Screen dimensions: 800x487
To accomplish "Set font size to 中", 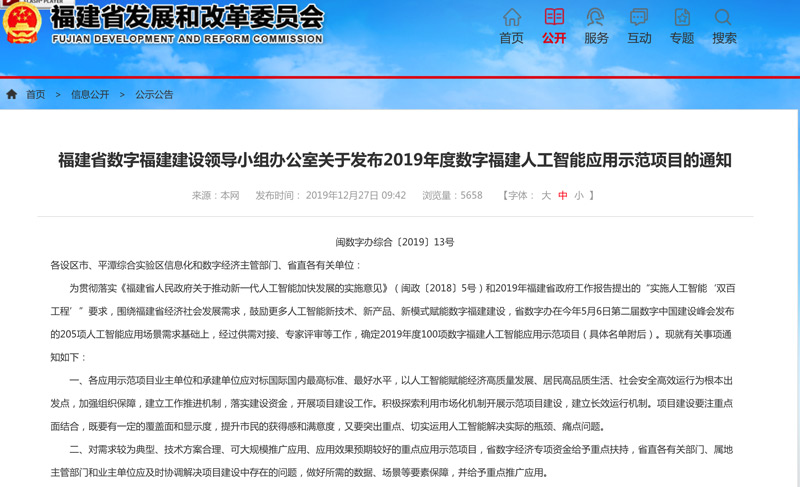I will point(562,196).
